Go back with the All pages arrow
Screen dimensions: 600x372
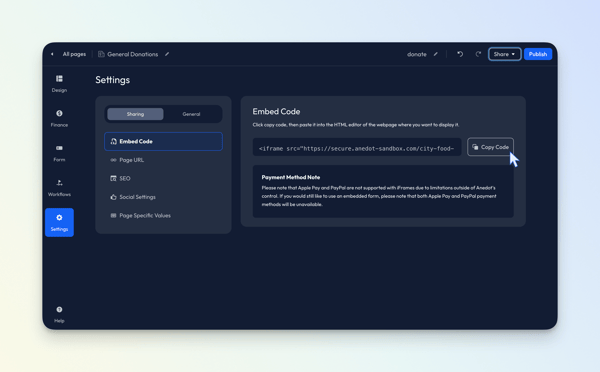pos(52,54)
